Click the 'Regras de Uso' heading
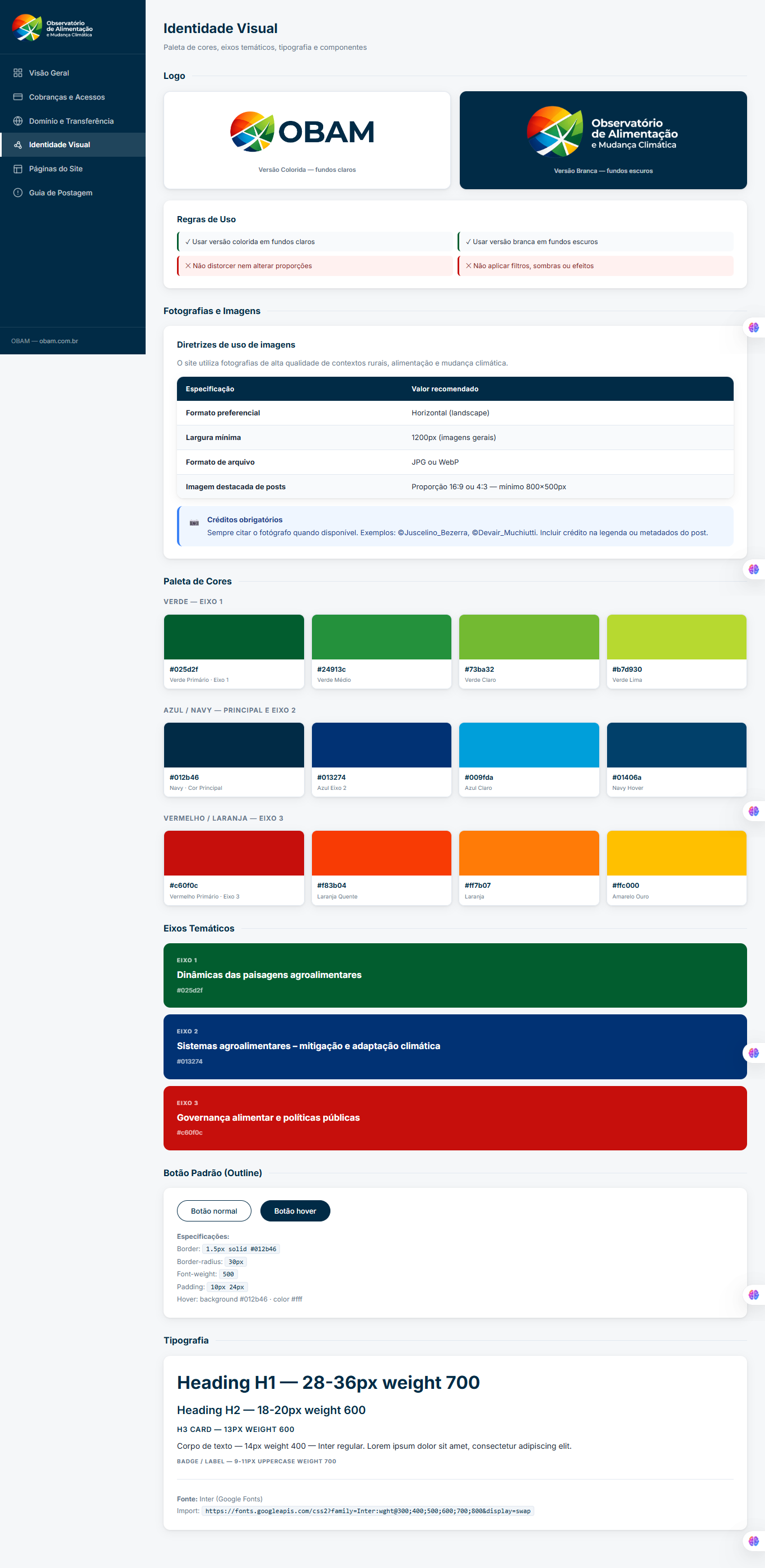The width and height of the screenshot is (765, 1568). point(206,219)
